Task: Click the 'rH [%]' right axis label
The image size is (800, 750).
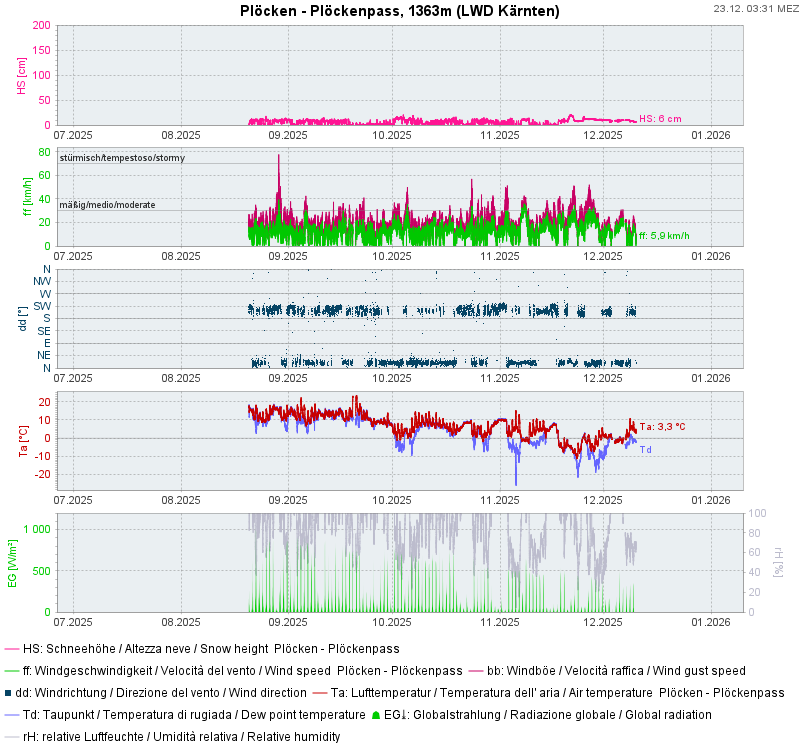Action: (x=779, y=562)
